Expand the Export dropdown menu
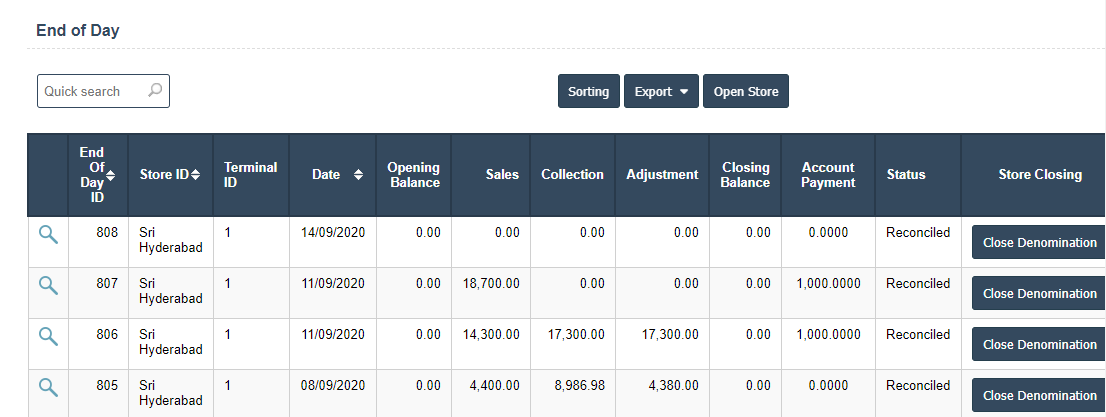The width and height of the screenshot is (1106, 417). coord(661,91)
